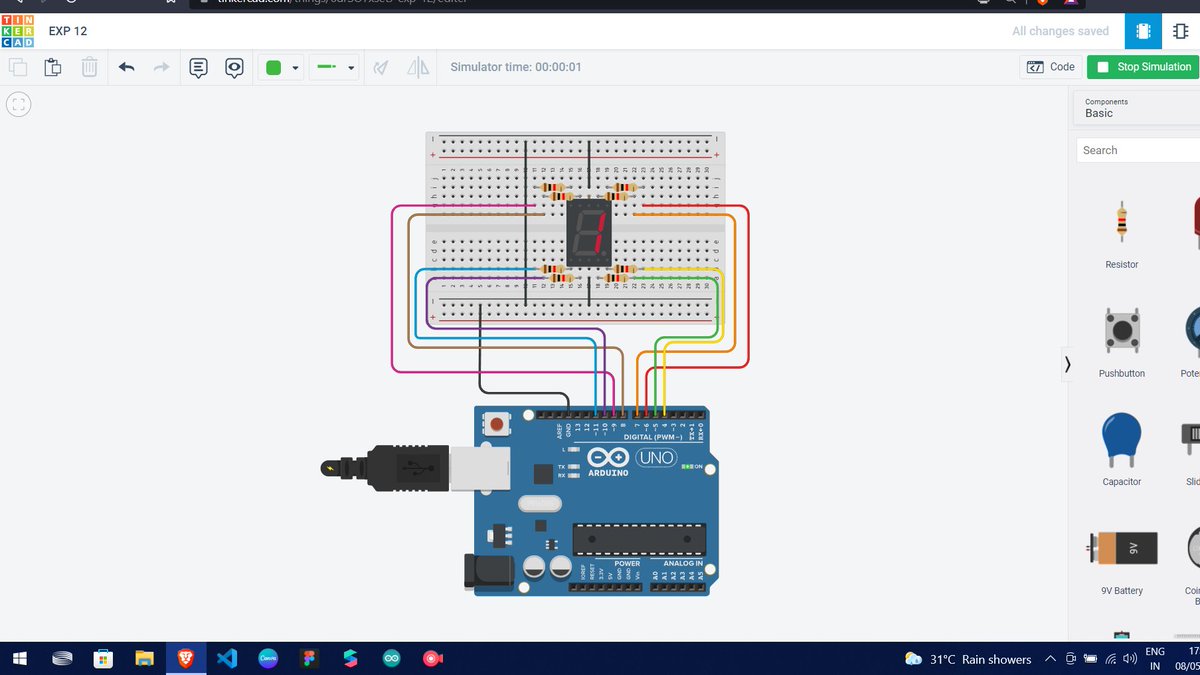Redo the last action

[161, 67]
